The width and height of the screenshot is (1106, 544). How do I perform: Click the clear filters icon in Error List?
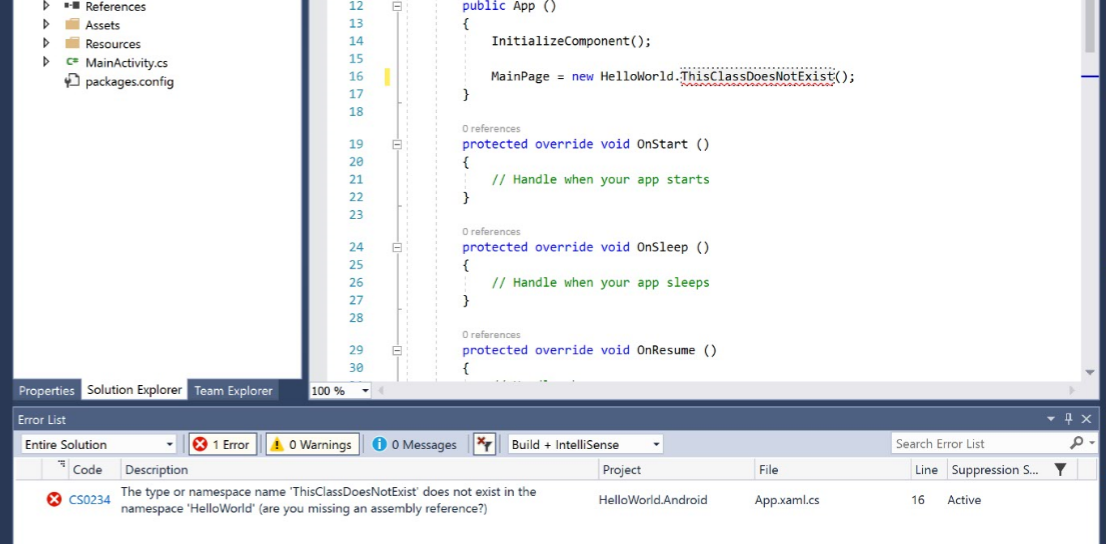click(x=484, y=444)
